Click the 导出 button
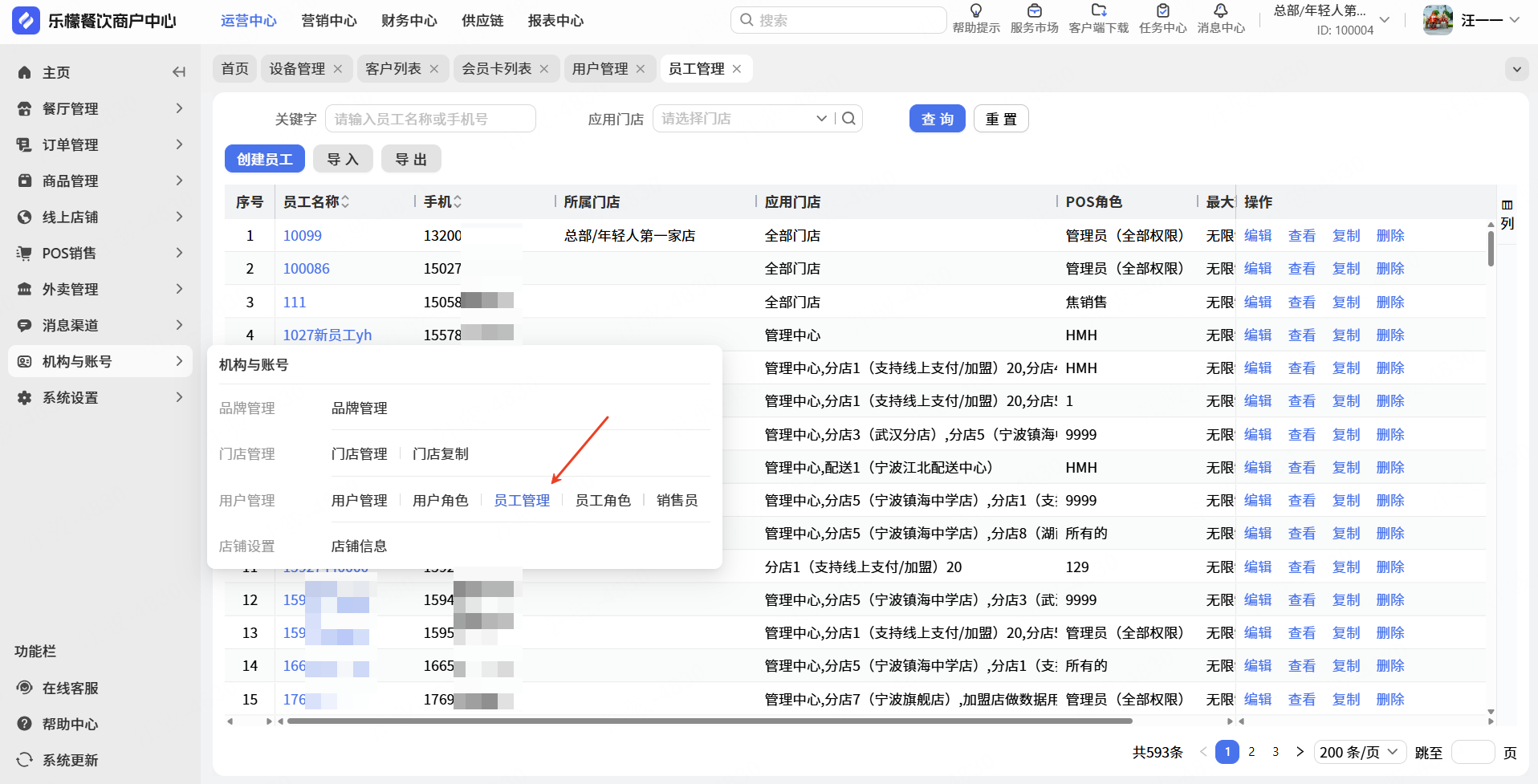Screen dimensions: 1538x784 [x=411, y=159]
